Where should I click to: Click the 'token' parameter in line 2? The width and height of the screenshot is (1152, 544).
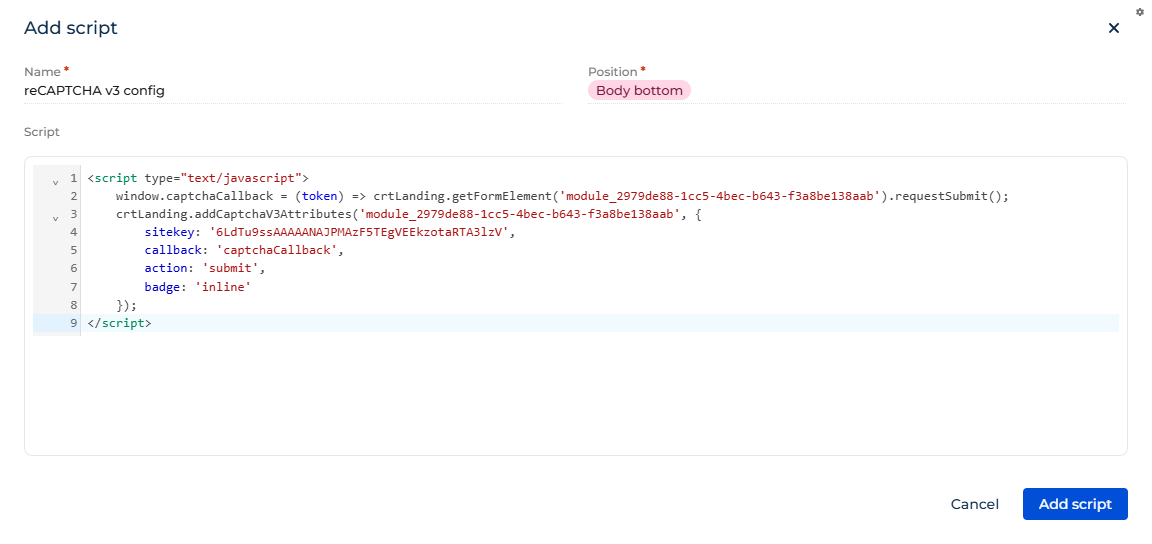pyautogui.click(x=320, y=196)
